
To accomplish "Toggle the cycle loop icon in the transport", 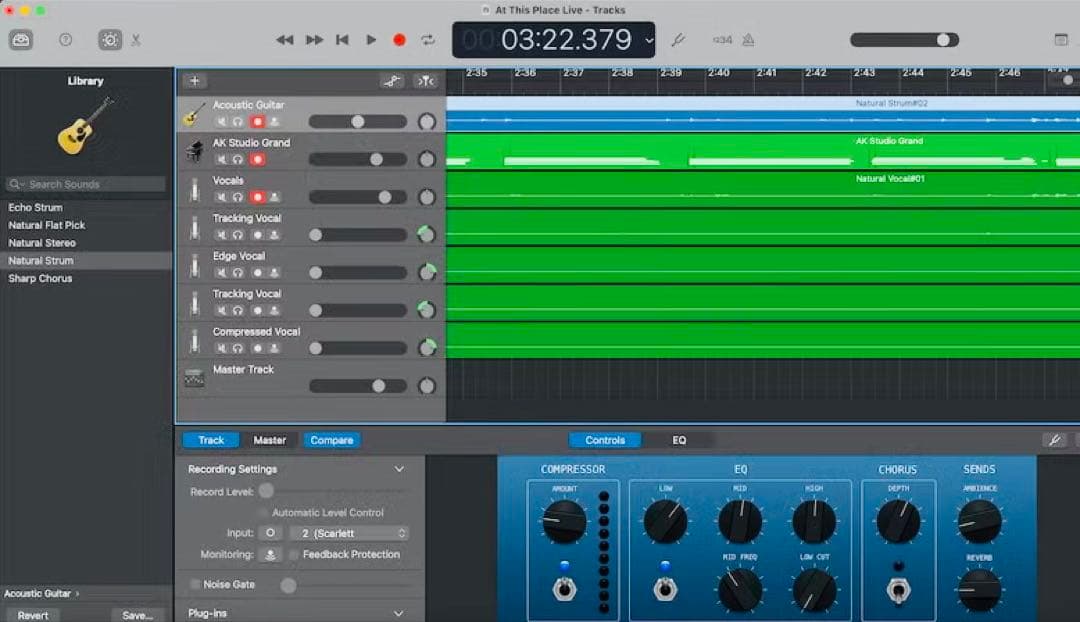I will click(x=426, y=40).
